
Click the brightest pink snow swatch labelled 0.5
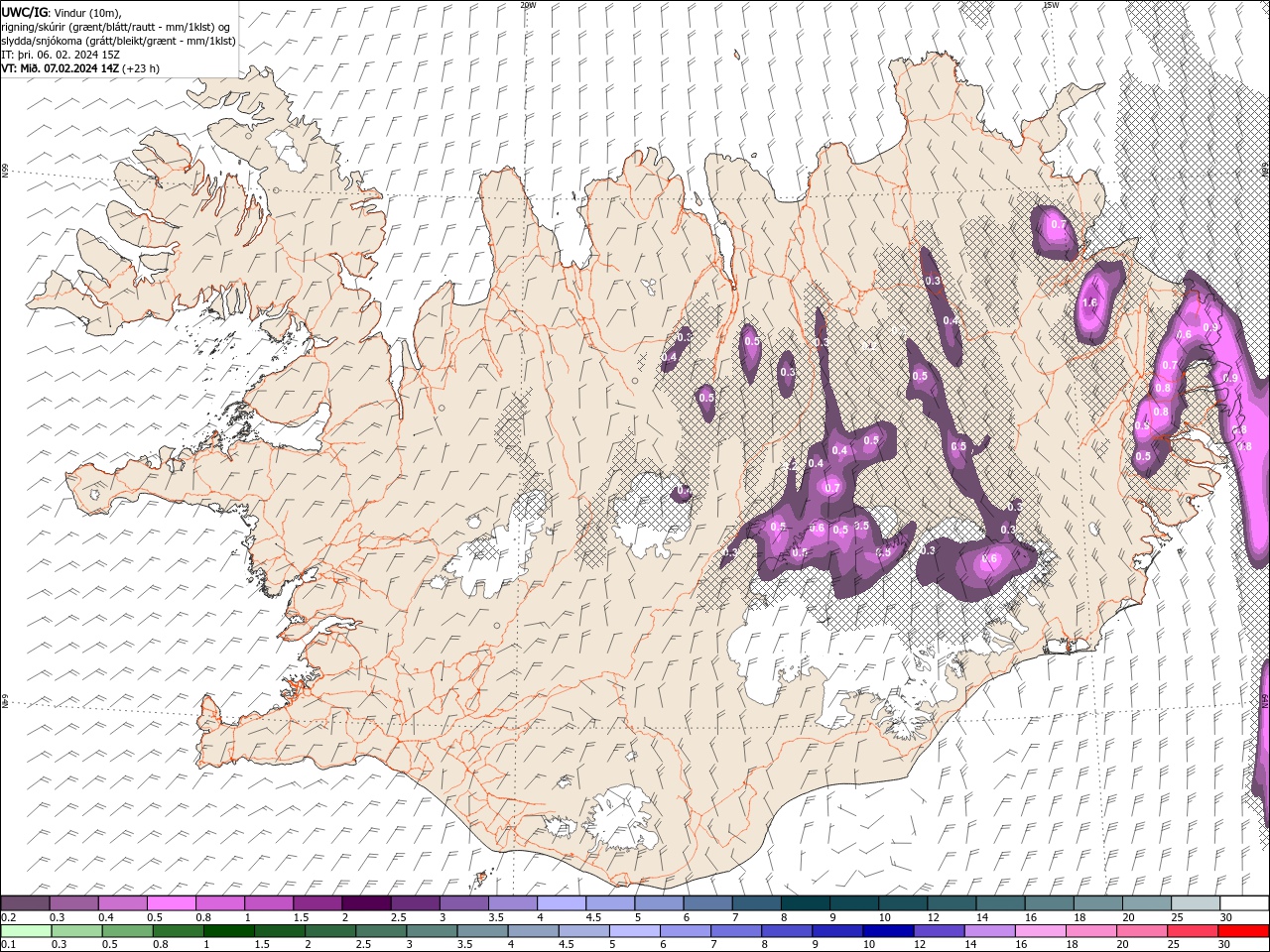tap(171, 903)
